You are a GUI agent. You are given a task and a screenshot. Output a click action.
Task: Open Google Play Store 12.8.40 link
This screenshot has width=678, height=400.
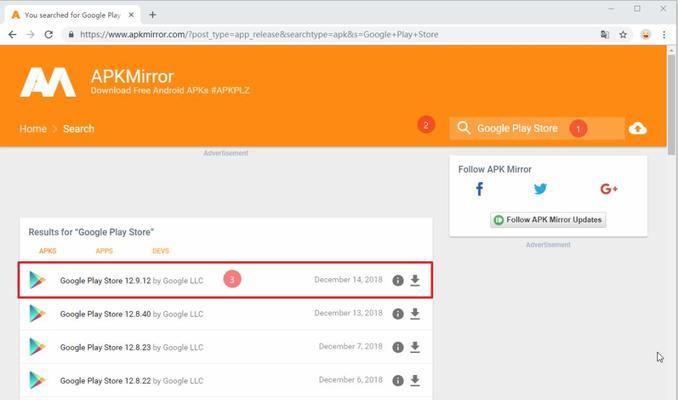(106, 314)
